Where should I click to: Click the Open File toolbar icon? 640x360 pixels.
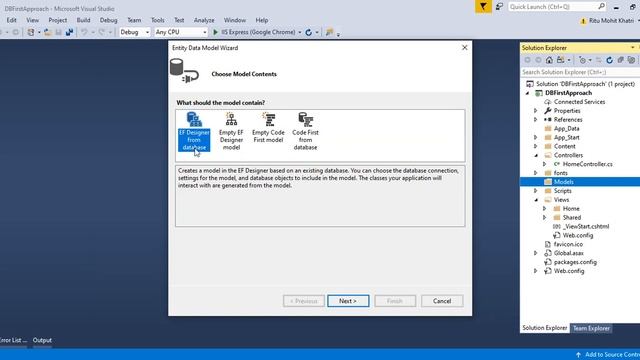[x=48, y=32]
